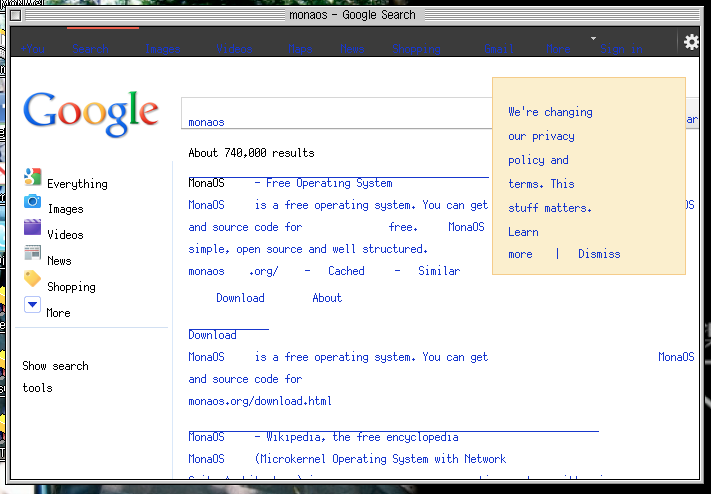Click the About 740,000 results text
The image size is (711, 494).
[x=251, y=153]
